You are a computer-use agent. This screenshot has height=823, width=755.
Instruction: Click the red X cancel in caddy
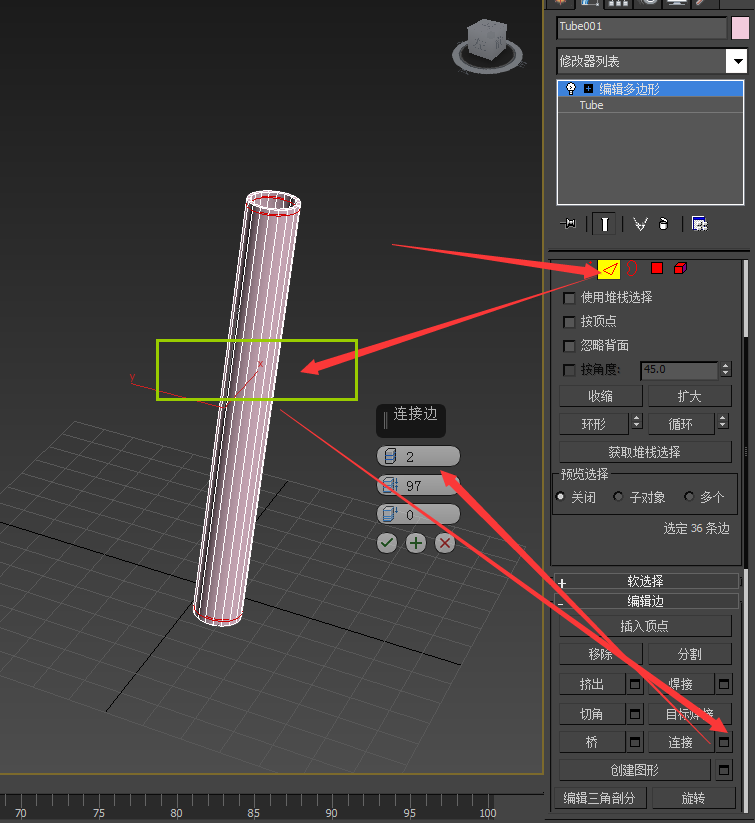click(x=445, y=543)
